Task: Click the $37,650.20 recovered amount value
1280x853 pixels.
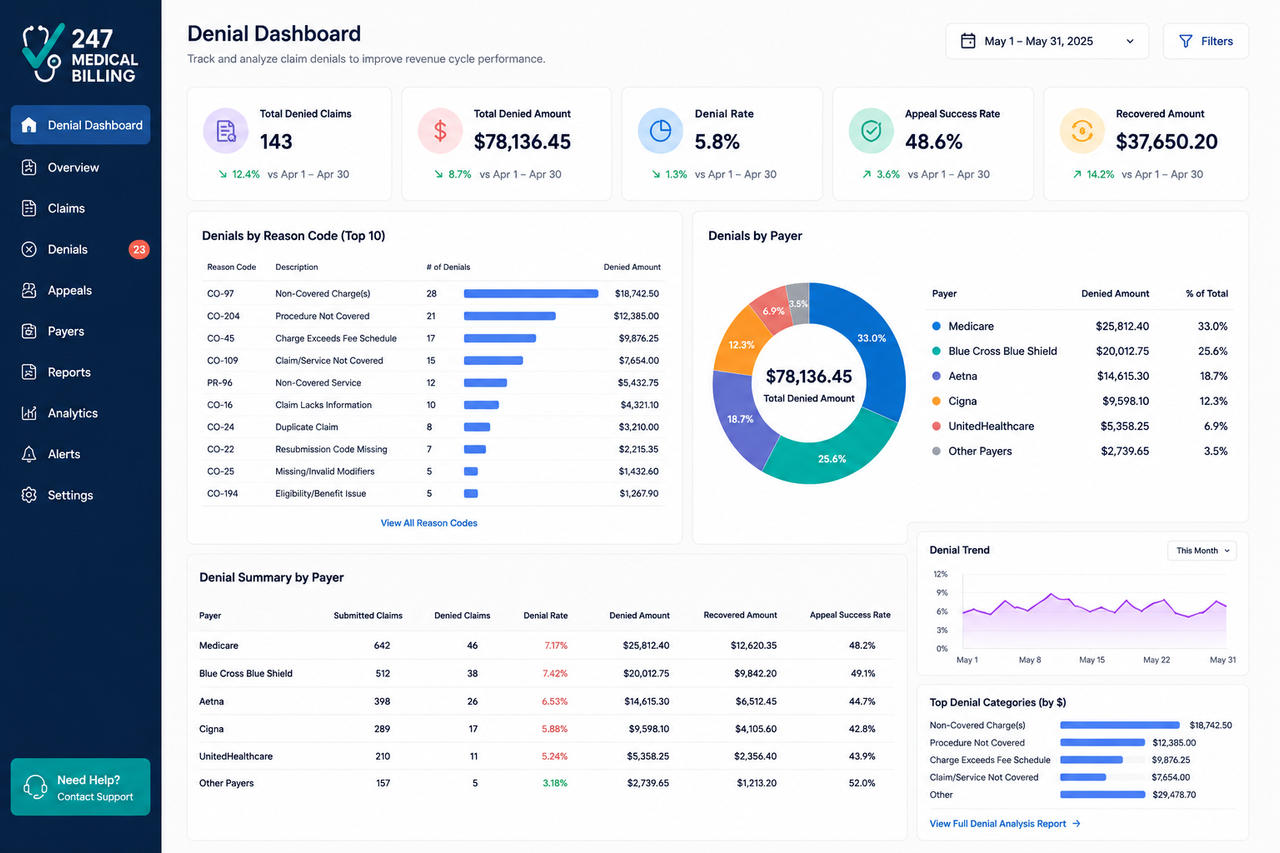Action: pyautogui.click(x=1167, y=142)
